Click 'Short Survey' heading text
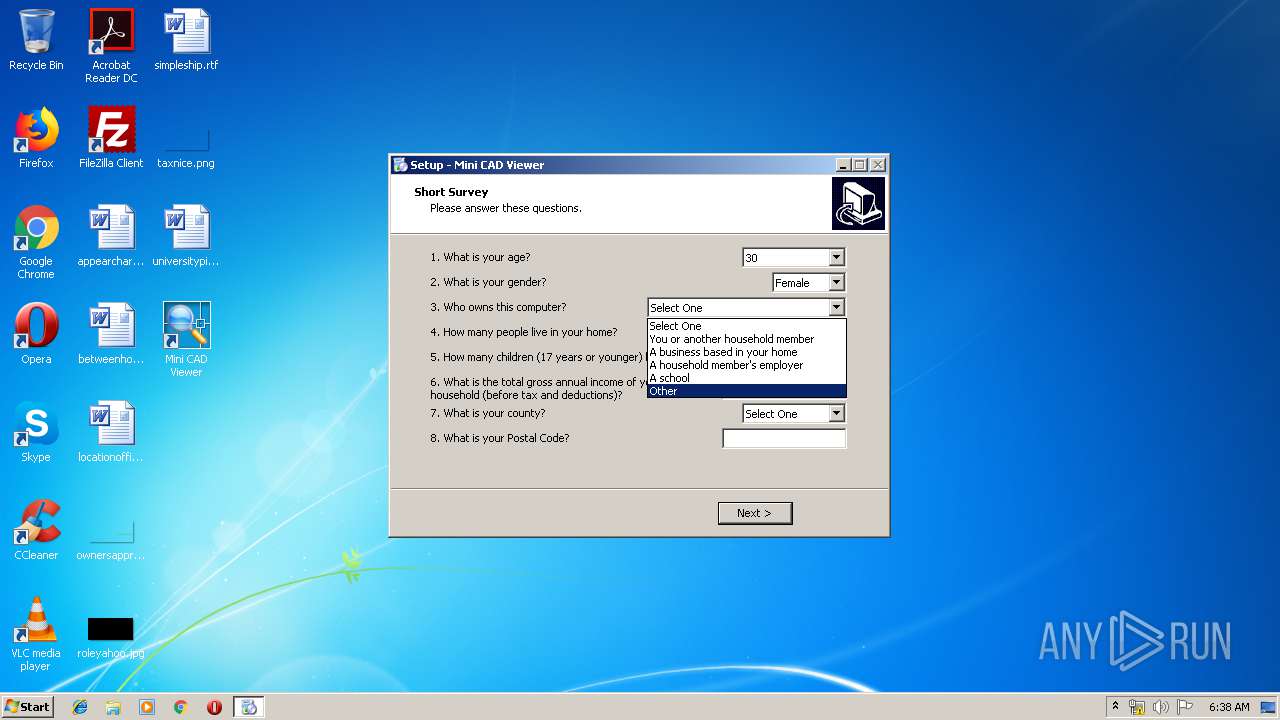The image size is (1280, 720). [x=451, y=192]
